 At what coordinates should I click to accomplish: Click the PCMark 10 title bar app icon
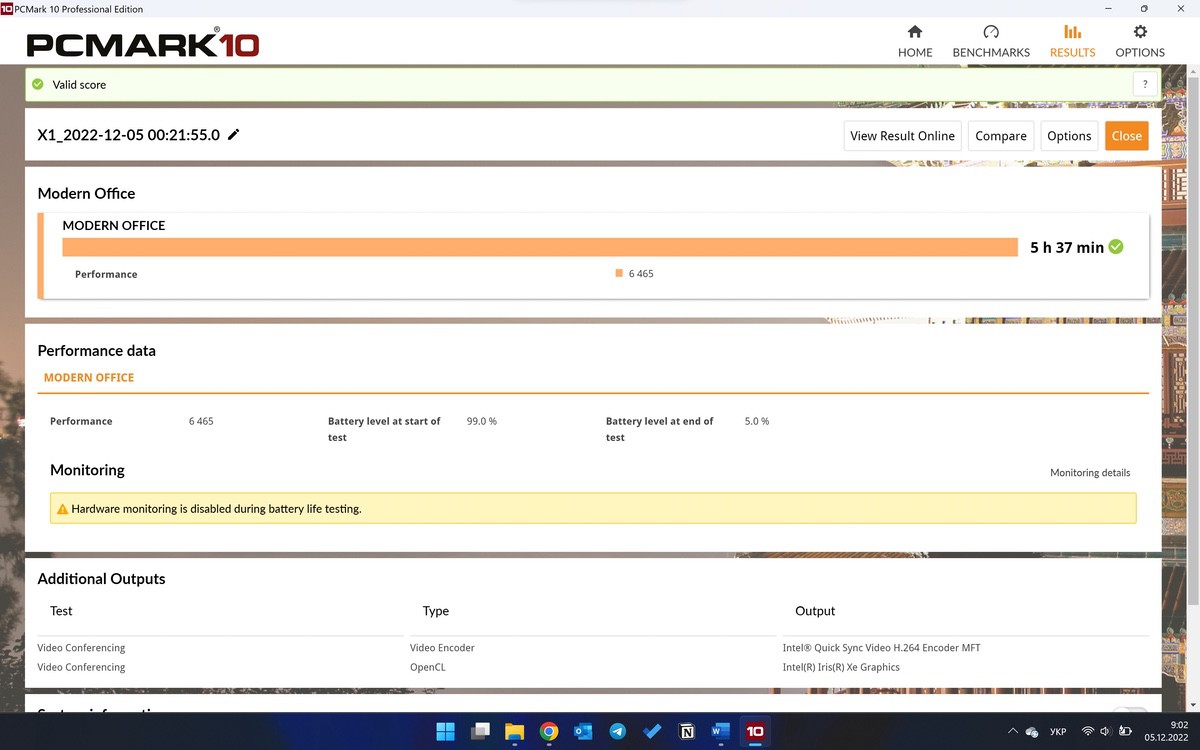click(7, 9)
